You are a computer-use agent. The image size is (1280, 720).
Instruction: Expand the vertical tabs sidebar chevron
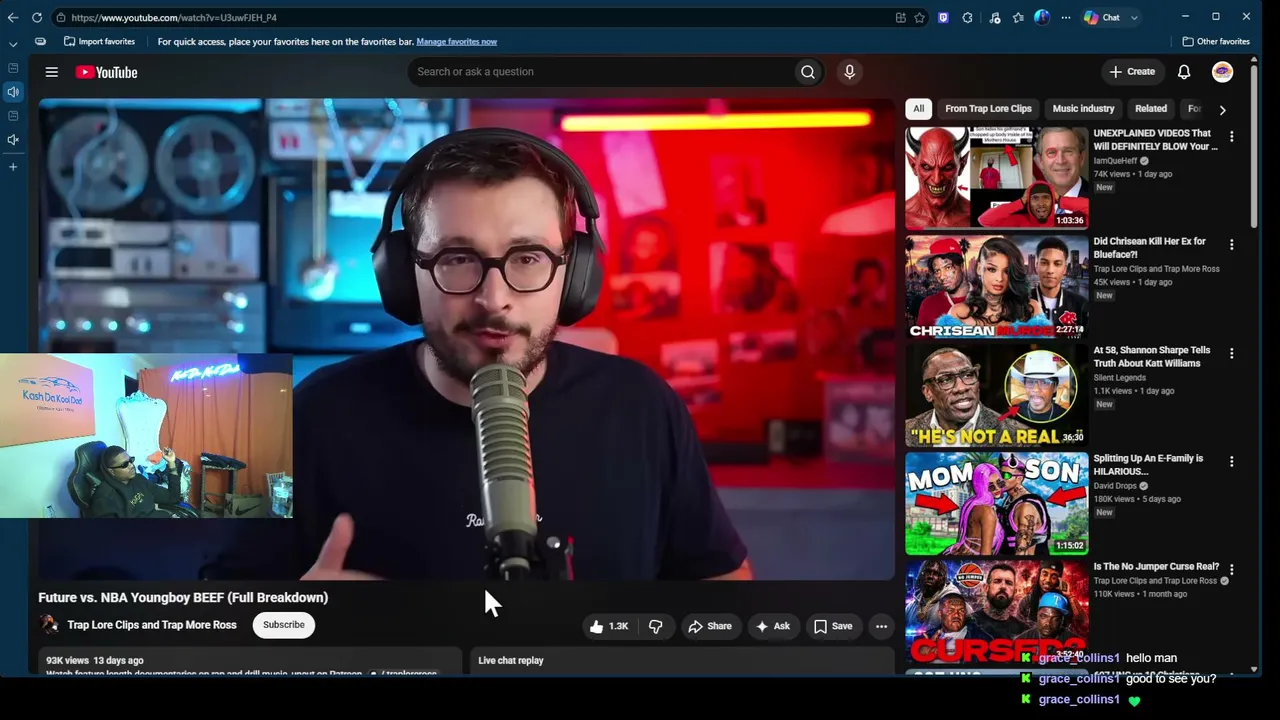[13, 44]
